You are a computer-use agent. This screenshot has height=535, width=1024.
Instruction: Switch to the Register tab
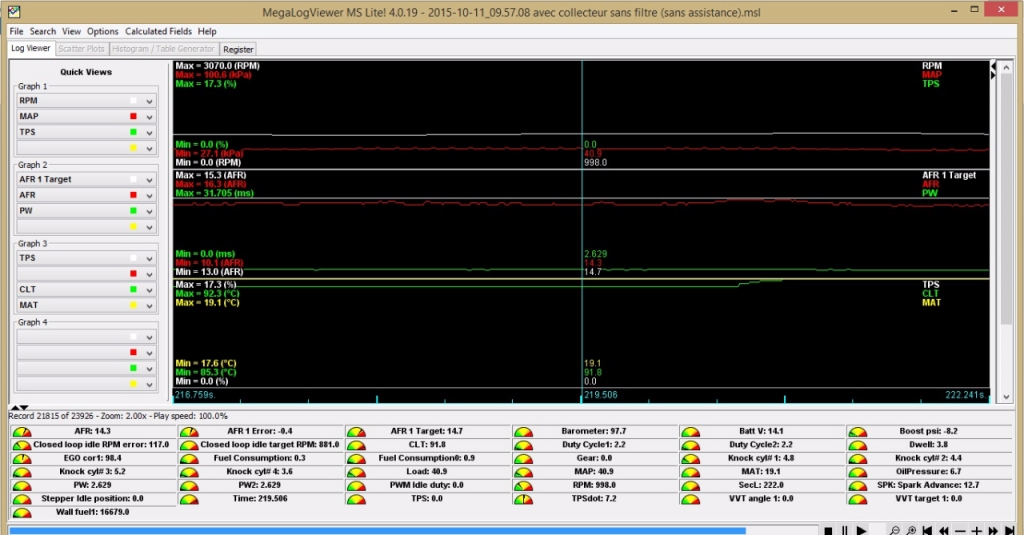(x=238, y=49)
